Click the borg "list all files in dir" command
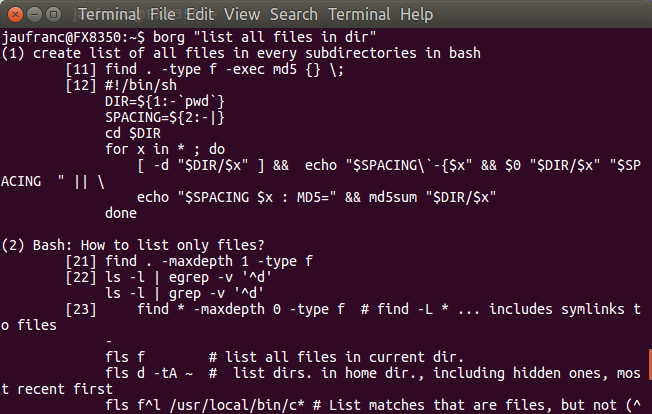 [264, 37]
